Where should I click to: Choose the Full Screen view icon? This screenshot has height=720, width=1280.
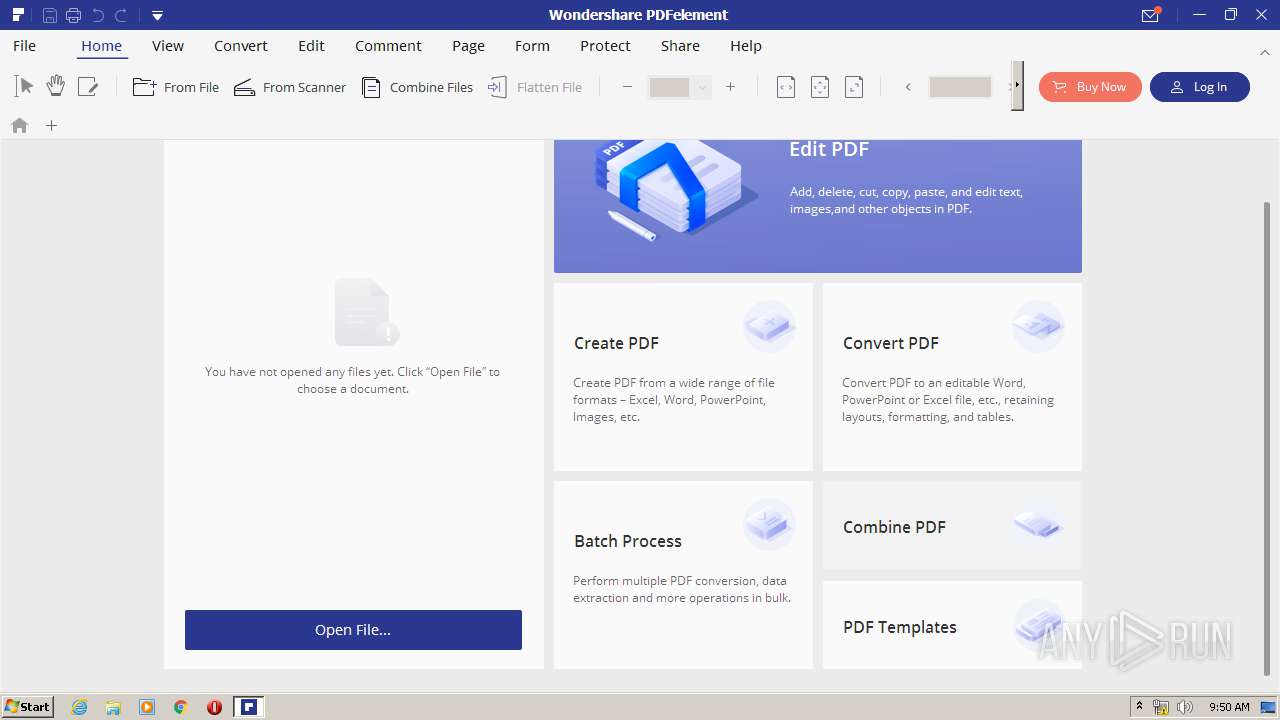[x=854, y=87]
